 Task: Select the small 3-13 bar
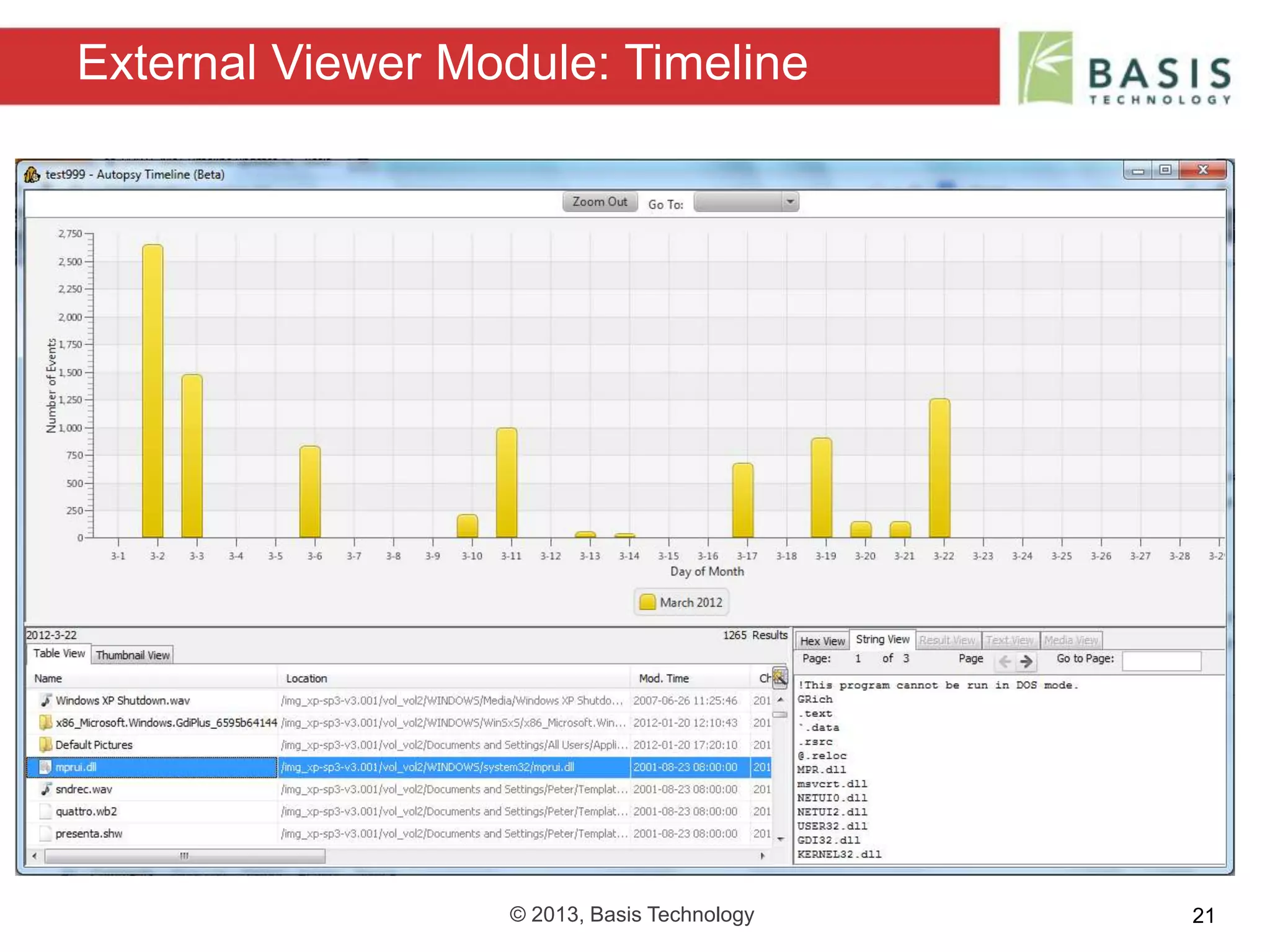(x=585, y=534)
